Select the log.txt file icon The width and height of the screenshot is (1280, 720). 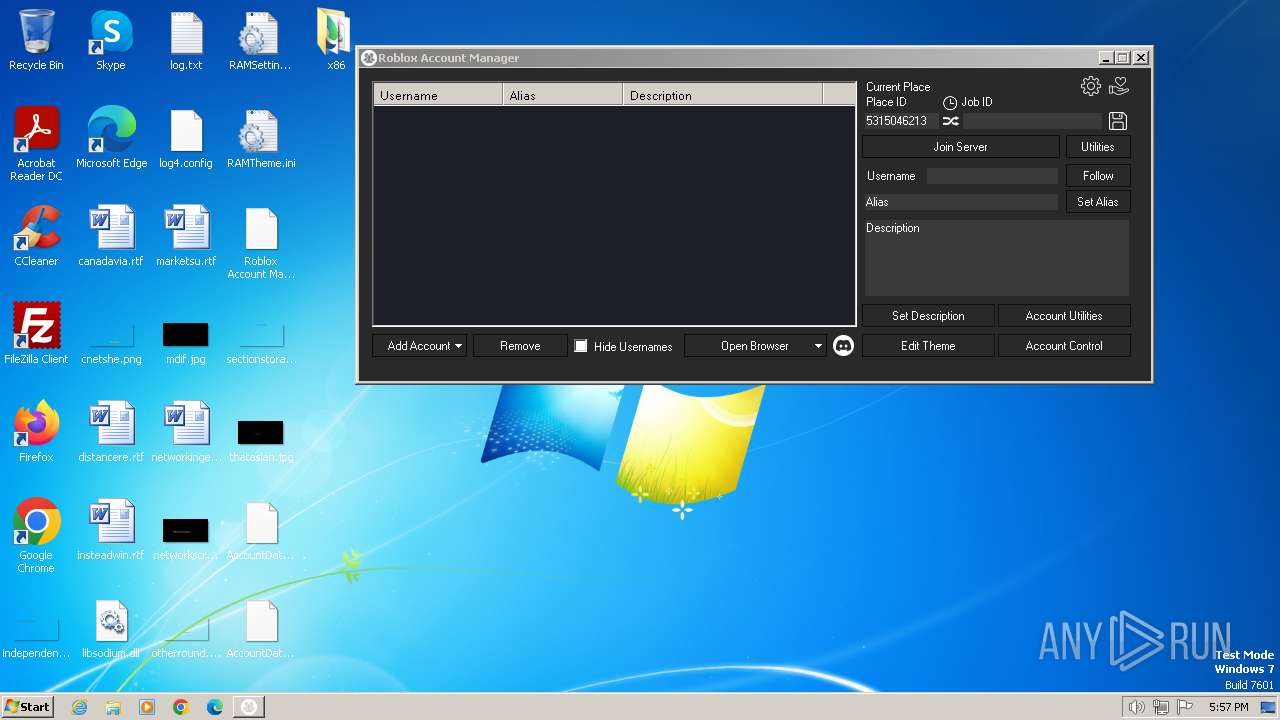point(186,40)
